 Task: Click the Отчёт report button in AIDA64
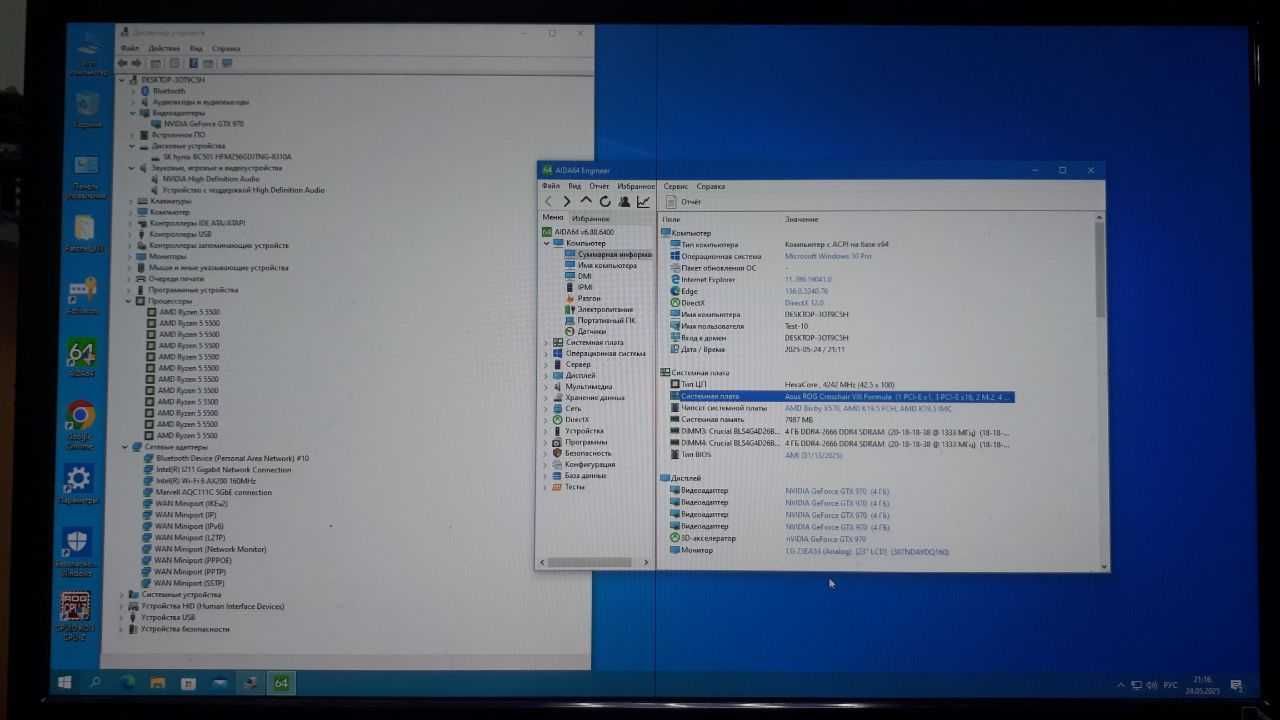[x=684, y=202]
